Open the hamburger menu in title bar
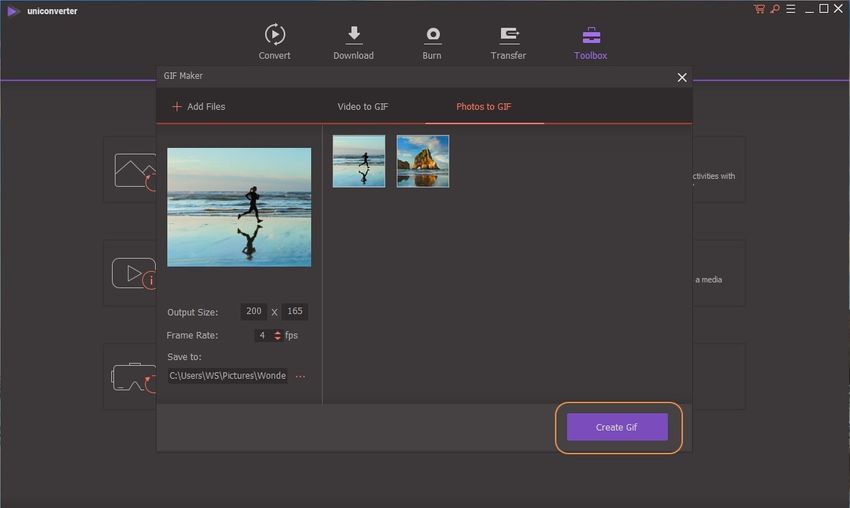Viewport: 850px width, 508px height. pos(789,9)
